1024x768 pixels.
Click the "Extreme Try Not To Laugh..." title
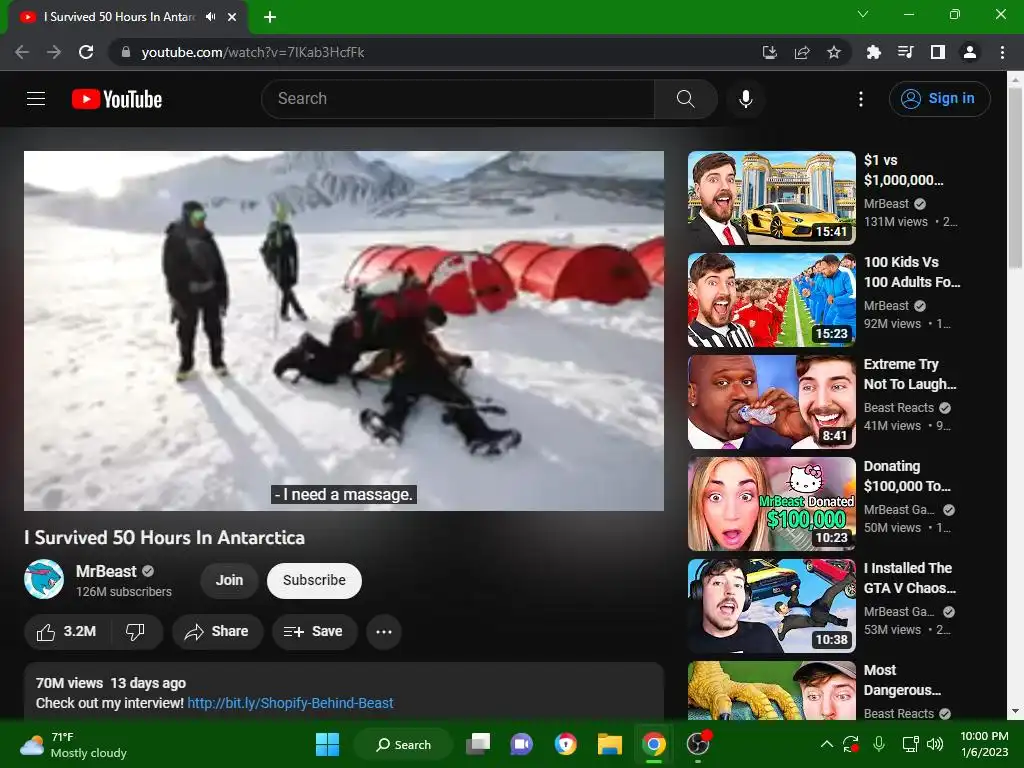tap(910, 374)
